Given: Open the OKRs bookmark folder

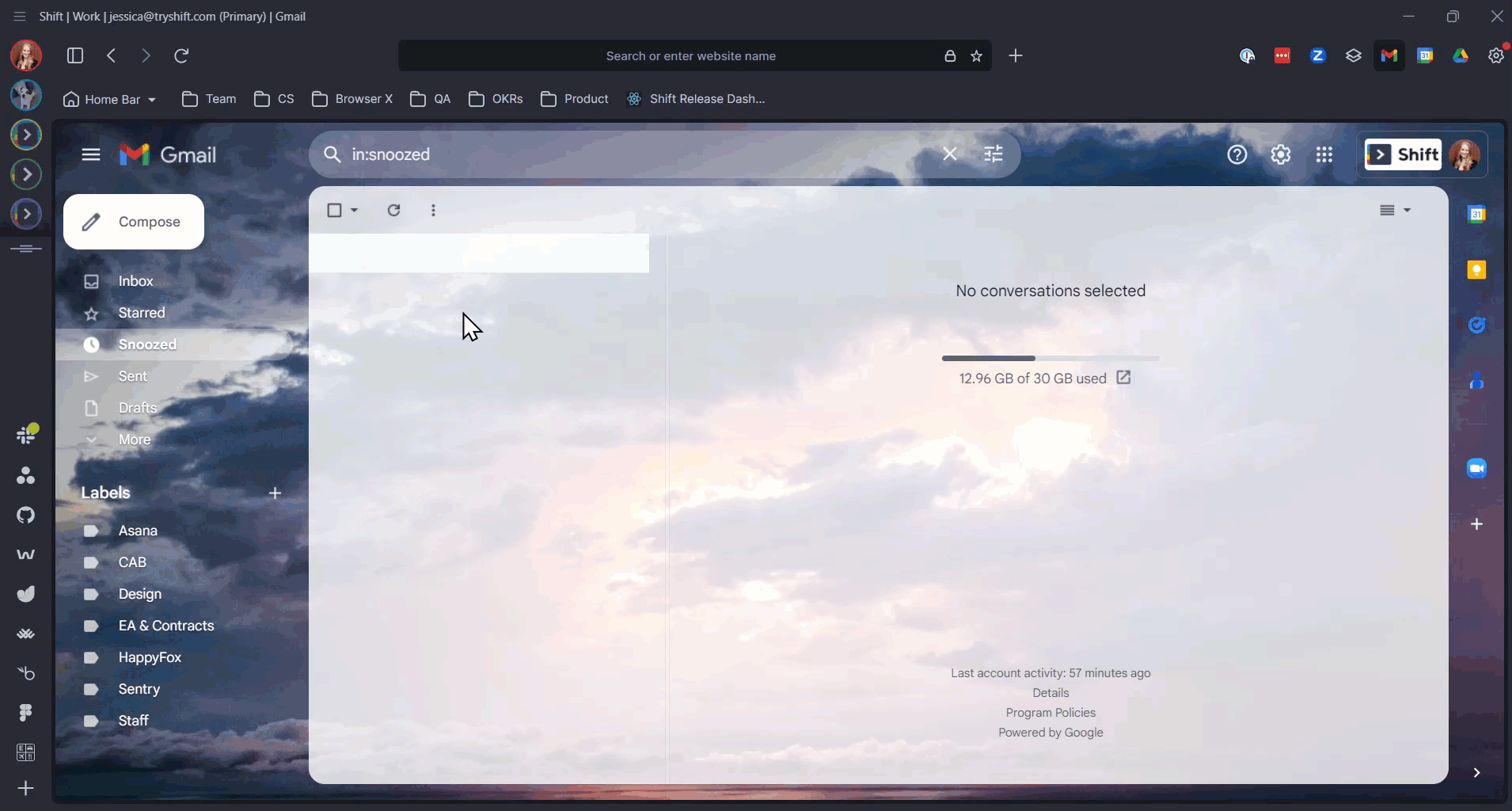Looking at the screenshot, I should click(496, 99).
